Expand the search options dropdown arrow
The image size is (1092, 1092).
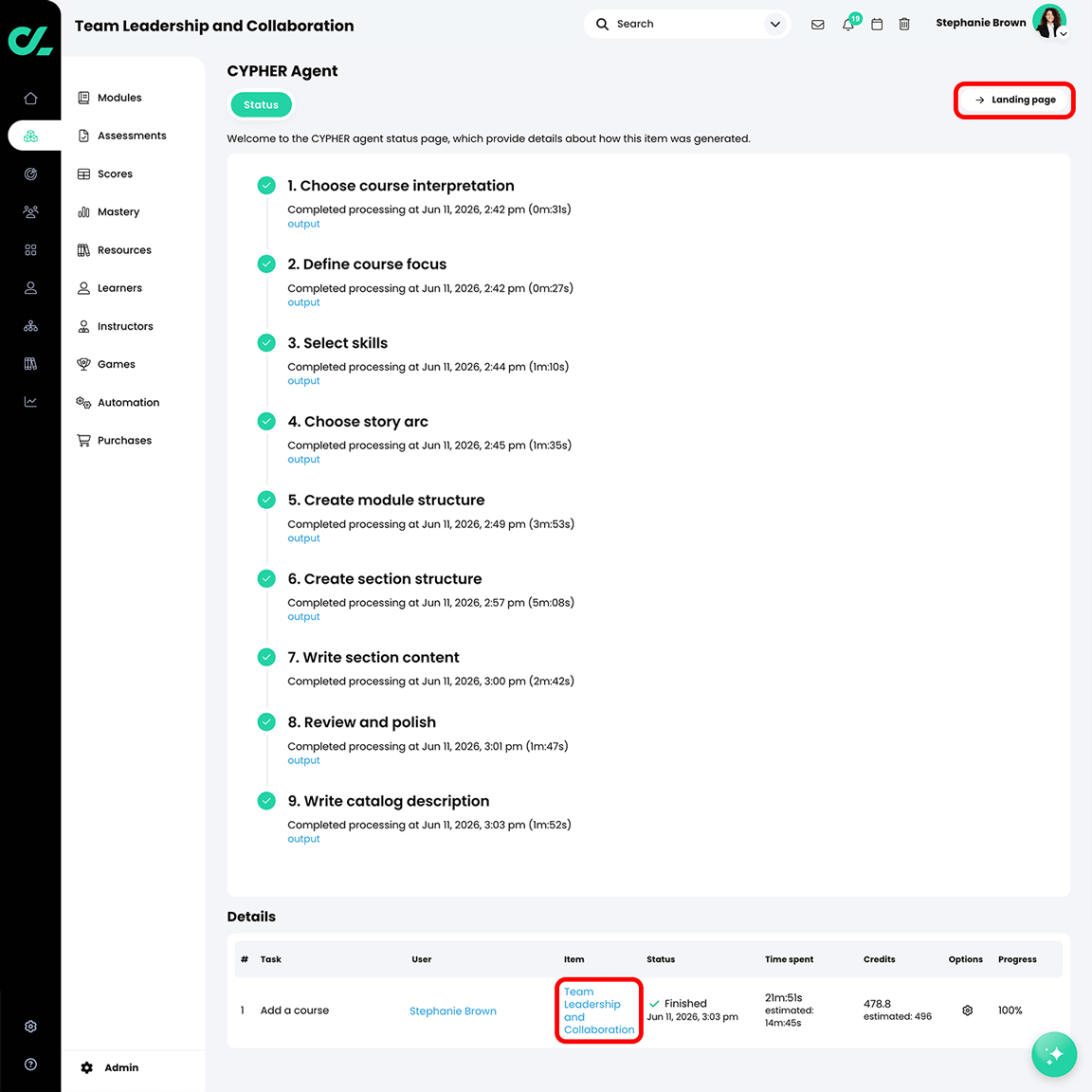click(775, 25)
